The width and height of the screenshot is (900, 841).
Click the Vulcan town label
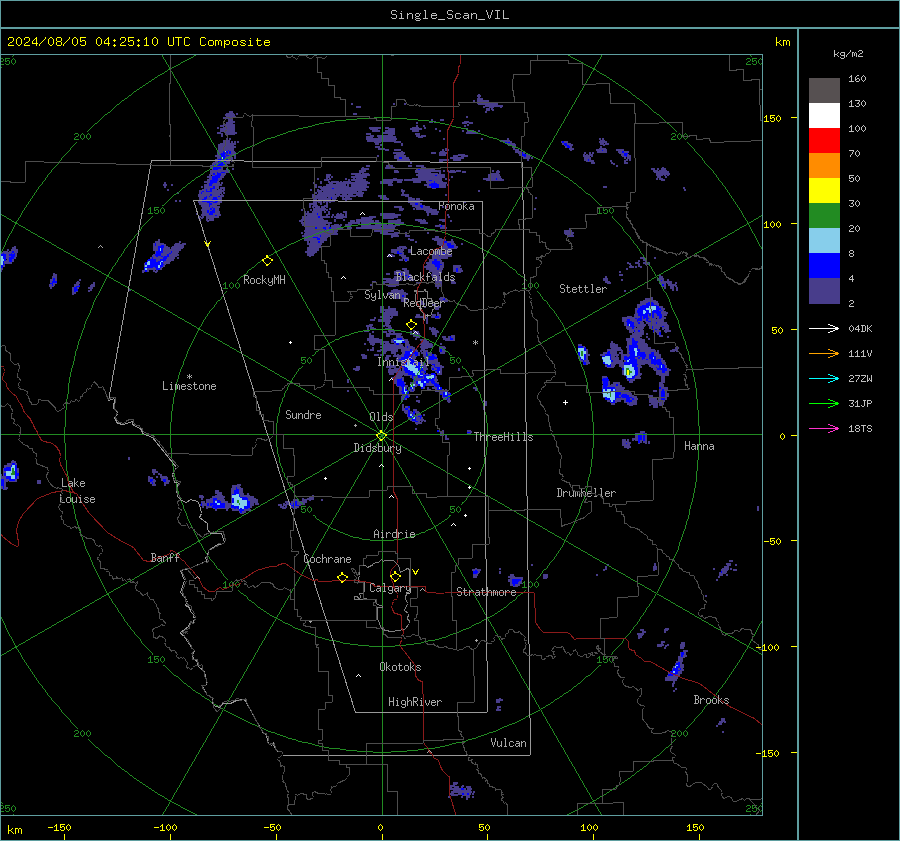508,743
